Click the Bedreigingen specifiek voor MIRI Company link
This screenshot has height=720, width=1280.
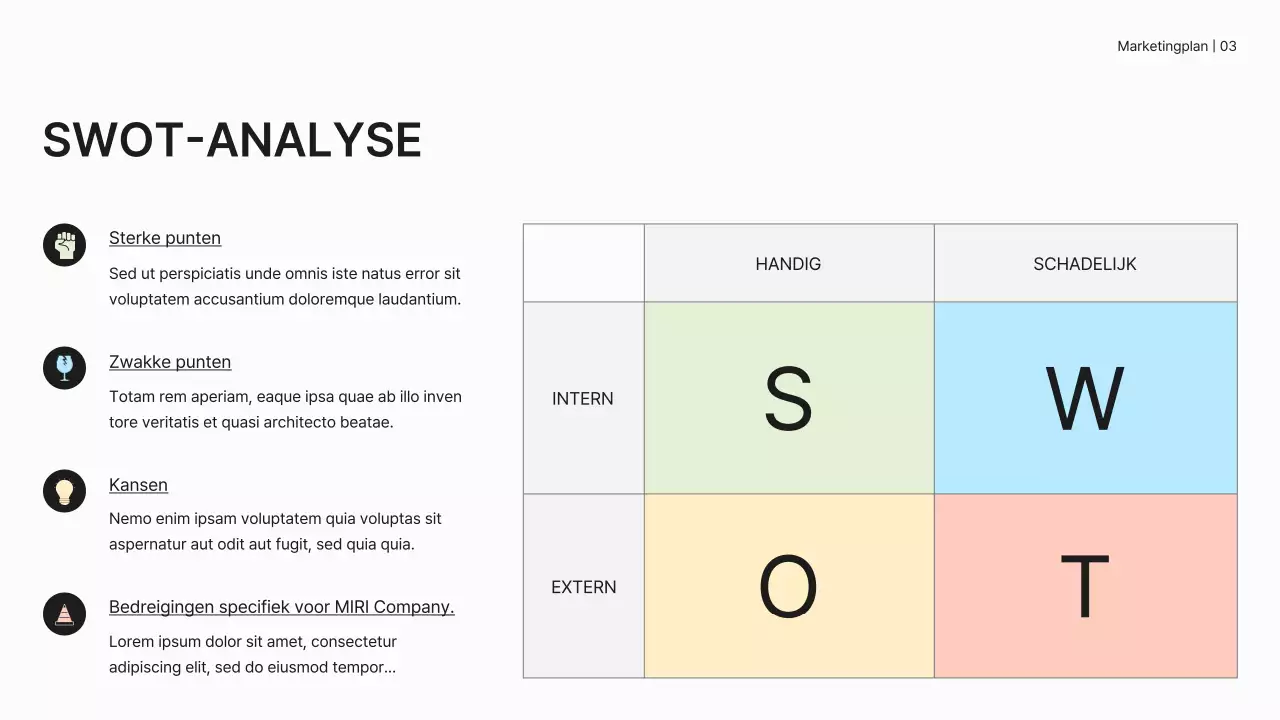click(281, 607)
